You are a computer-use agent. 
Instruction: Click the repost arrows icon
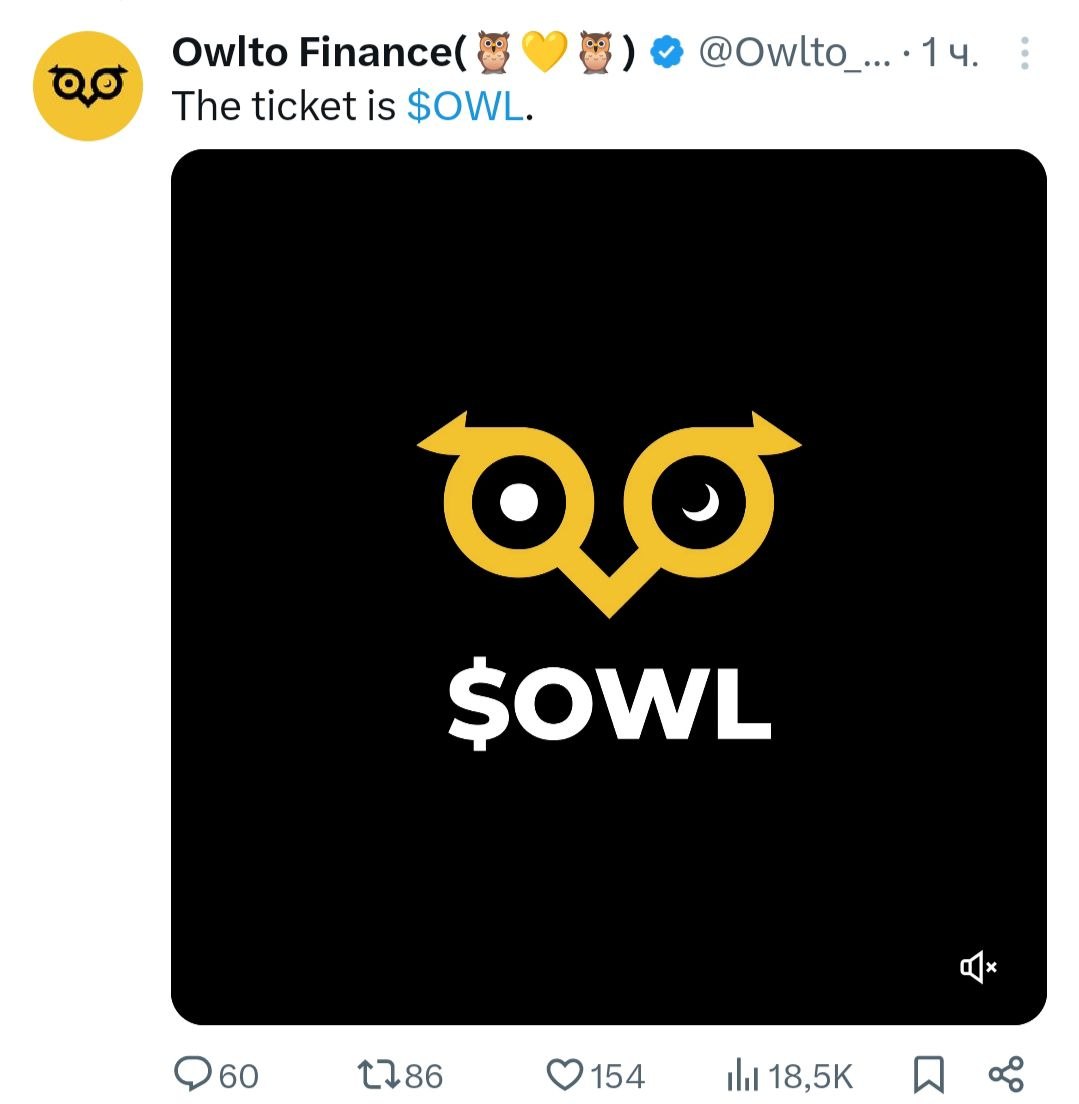[379, 1075]
